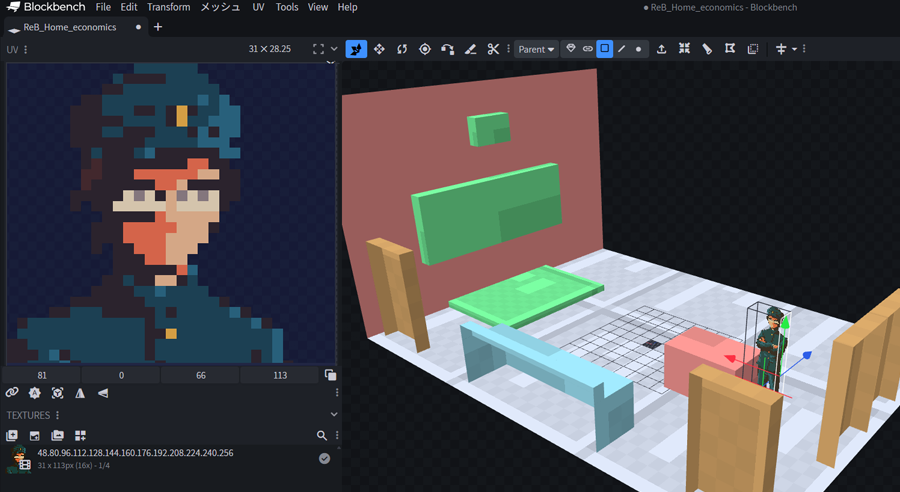Collapse the Textures panel chevron
The width and height of the screenshot is (900, 492).
click(x=334, y=415)
